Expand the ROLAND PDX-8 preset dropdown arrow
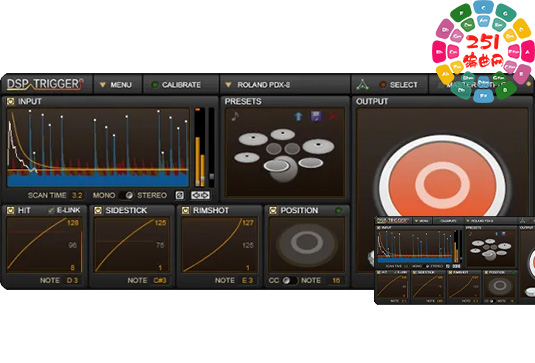The image size is (535, 363). 228,84
